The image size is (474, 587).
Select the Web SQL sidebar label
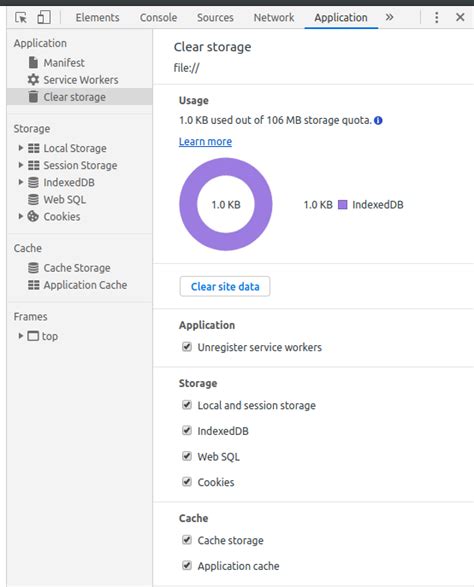pos(65,200)
